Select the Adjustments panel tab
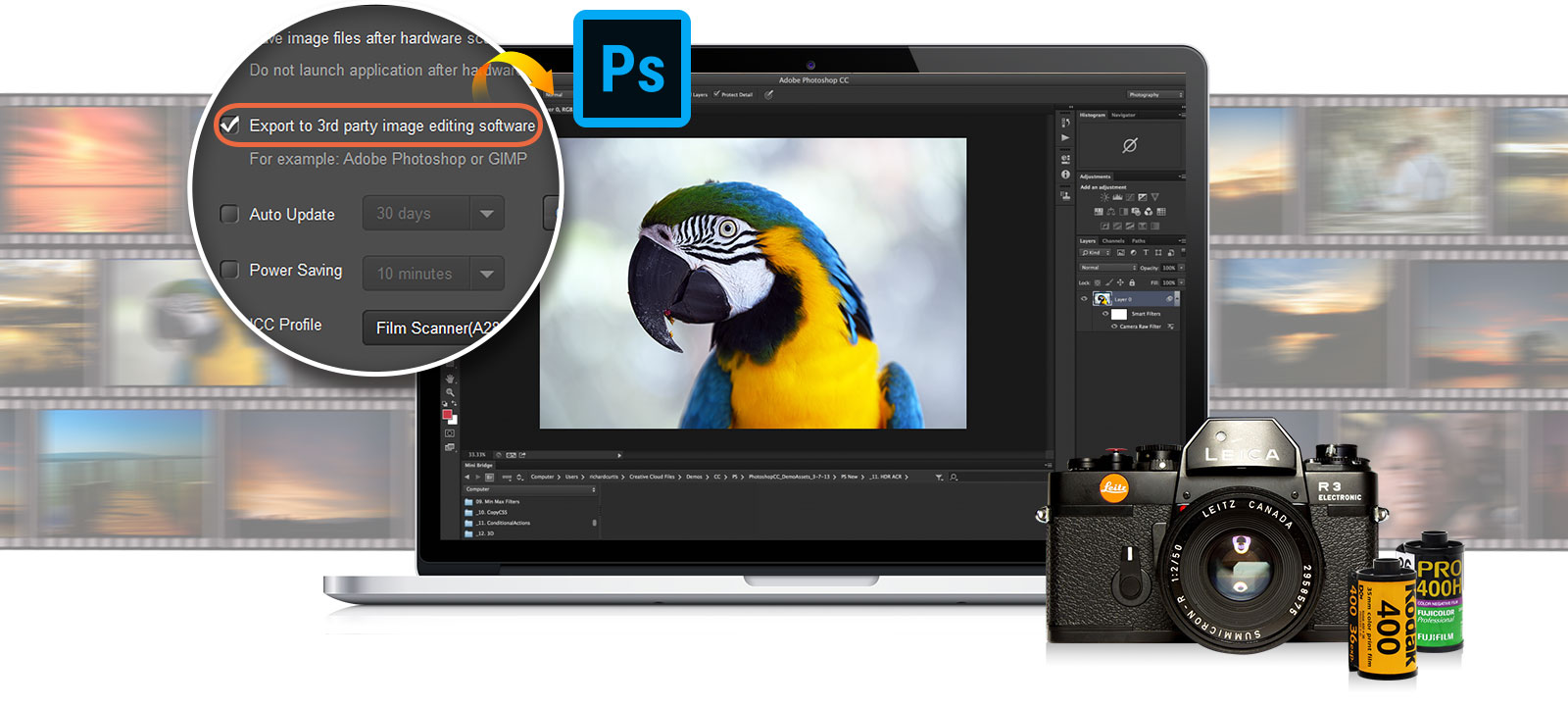The height and width of the screenshot is (708, 1568). [1095, 177]
